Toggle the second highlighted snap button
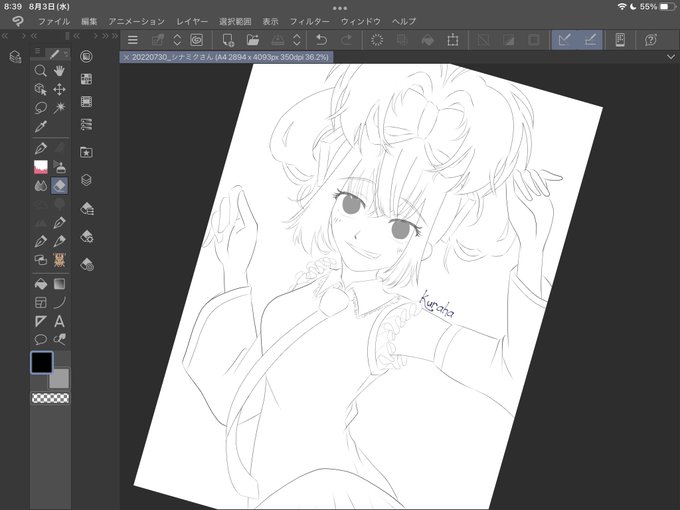Image resolution: width=680 pixels, height=510 pixels. point(590,40)
